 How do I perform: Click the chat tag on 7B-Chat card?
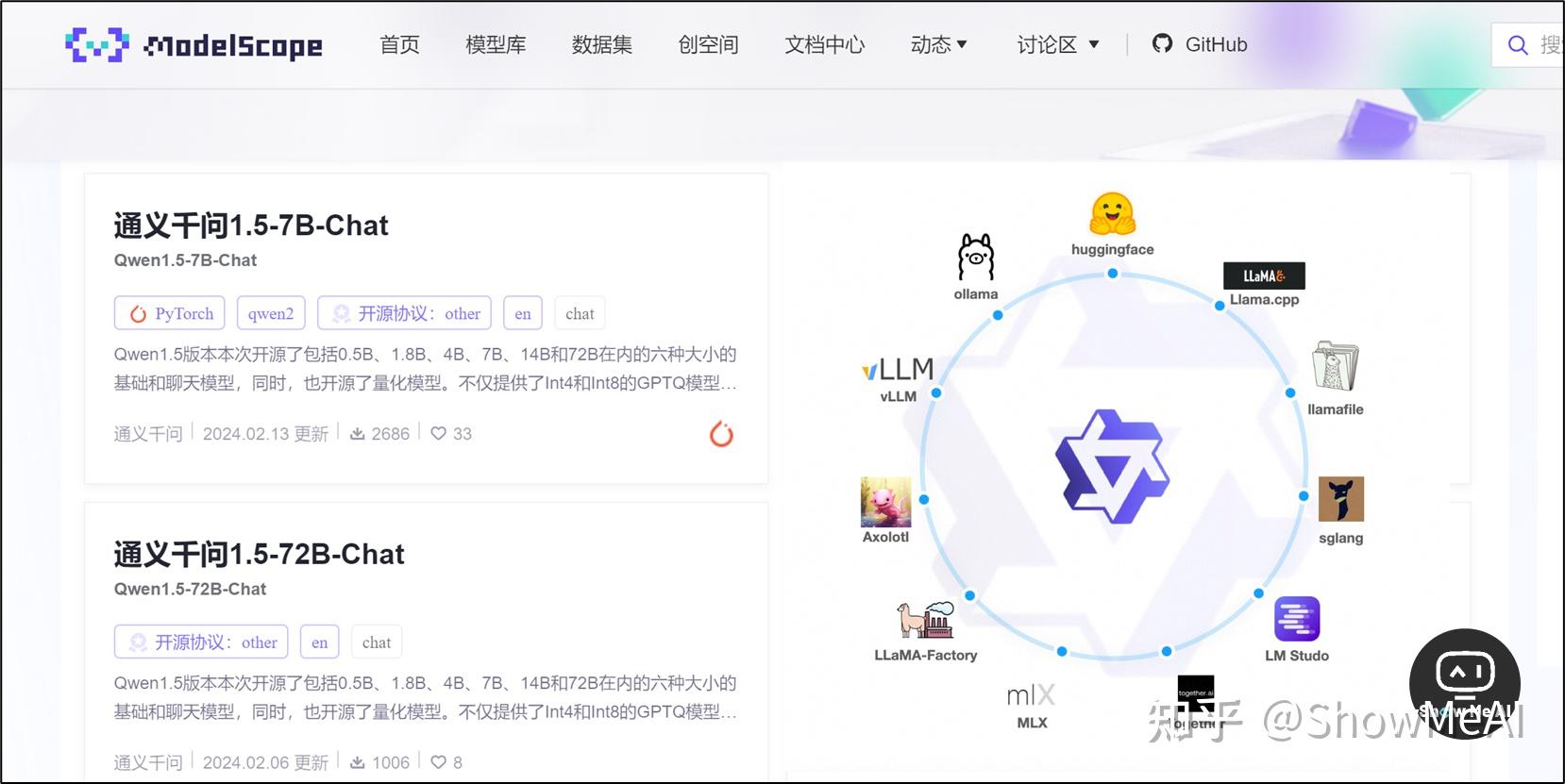580,313
